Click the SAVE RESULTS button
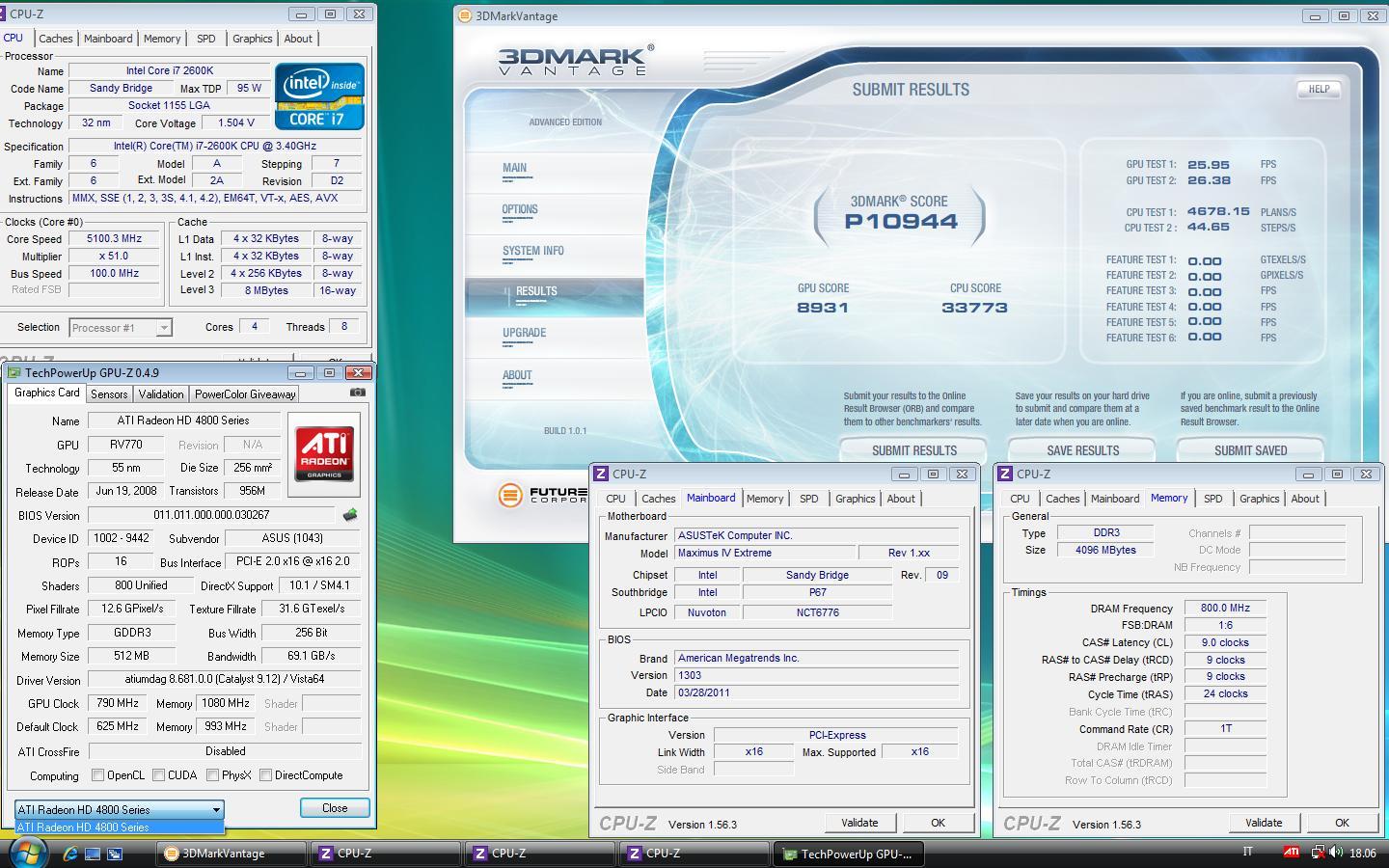Viewport: 1389px width, 868px height. point(1082,449)
